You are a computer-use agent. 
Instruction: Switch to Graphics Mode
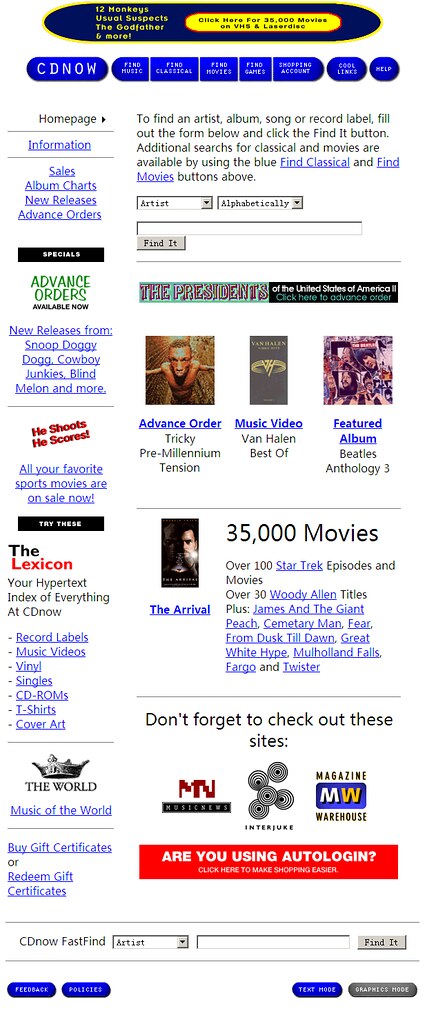pyautogui.click(x=382, y=989)
